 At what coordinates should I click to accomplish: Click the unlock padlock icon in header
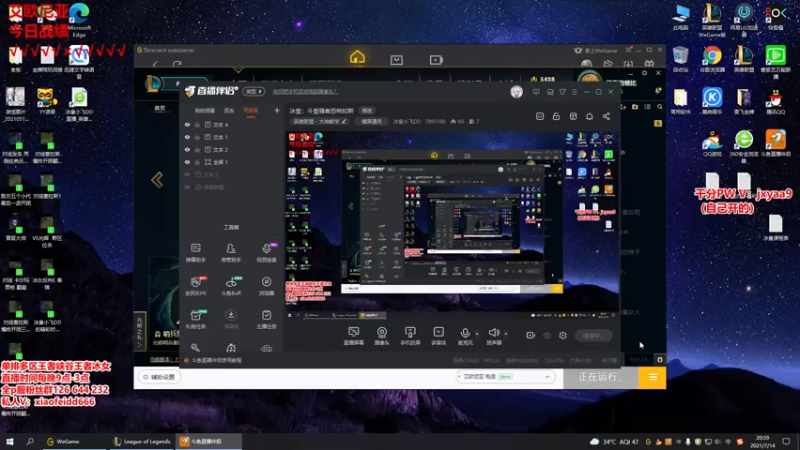pyautogui.click(x=556, y=116)
